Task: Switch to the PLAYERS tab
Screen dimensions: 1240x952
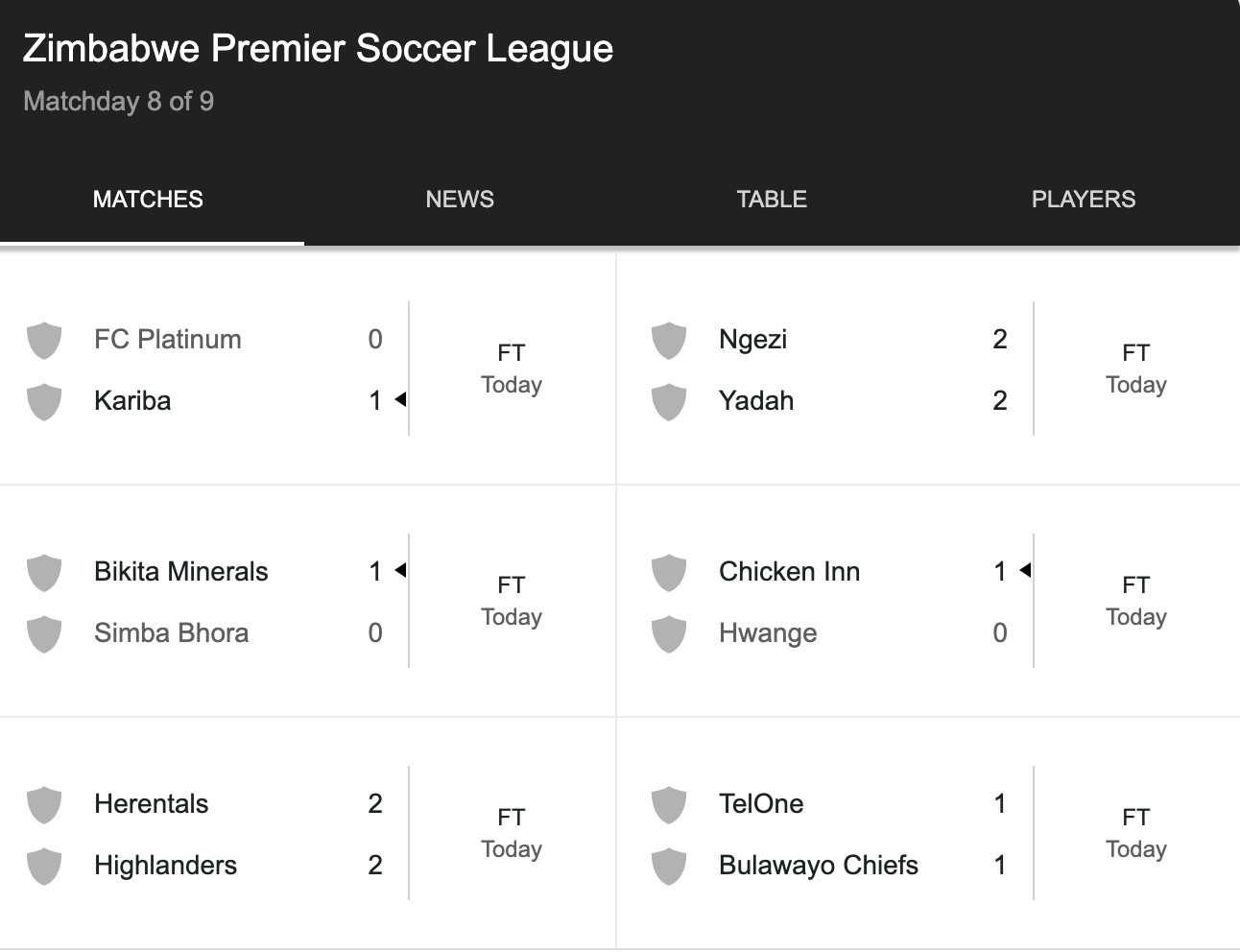Action: tap(1084, 199)
